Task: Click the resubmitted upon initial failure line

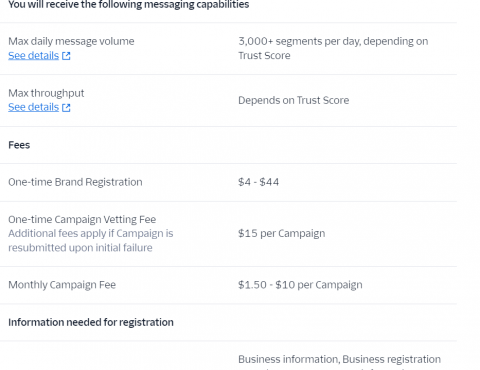Action: pos(80,248)
